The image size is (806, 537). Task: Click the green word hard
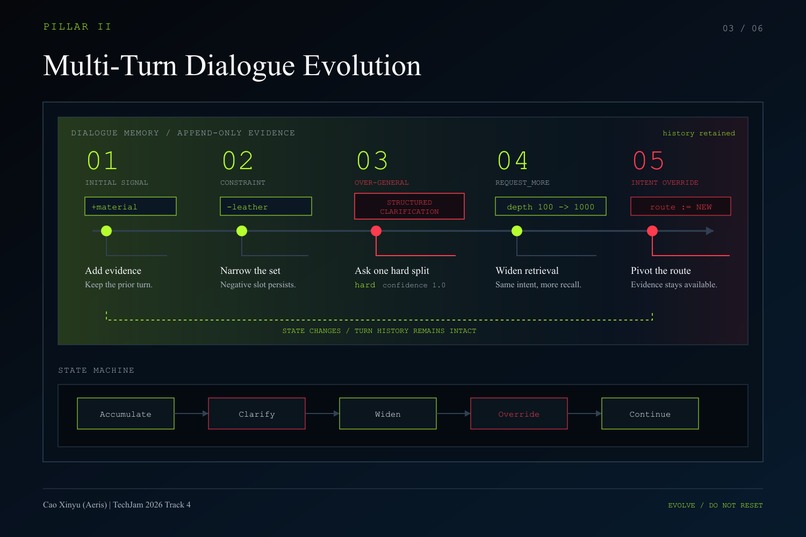tap(365, 285)
